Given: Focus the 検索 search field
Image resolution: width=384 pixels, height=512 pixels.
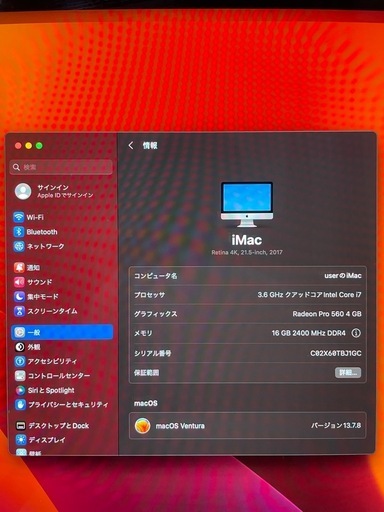Looking at the screenshot, I should (61, 167).
